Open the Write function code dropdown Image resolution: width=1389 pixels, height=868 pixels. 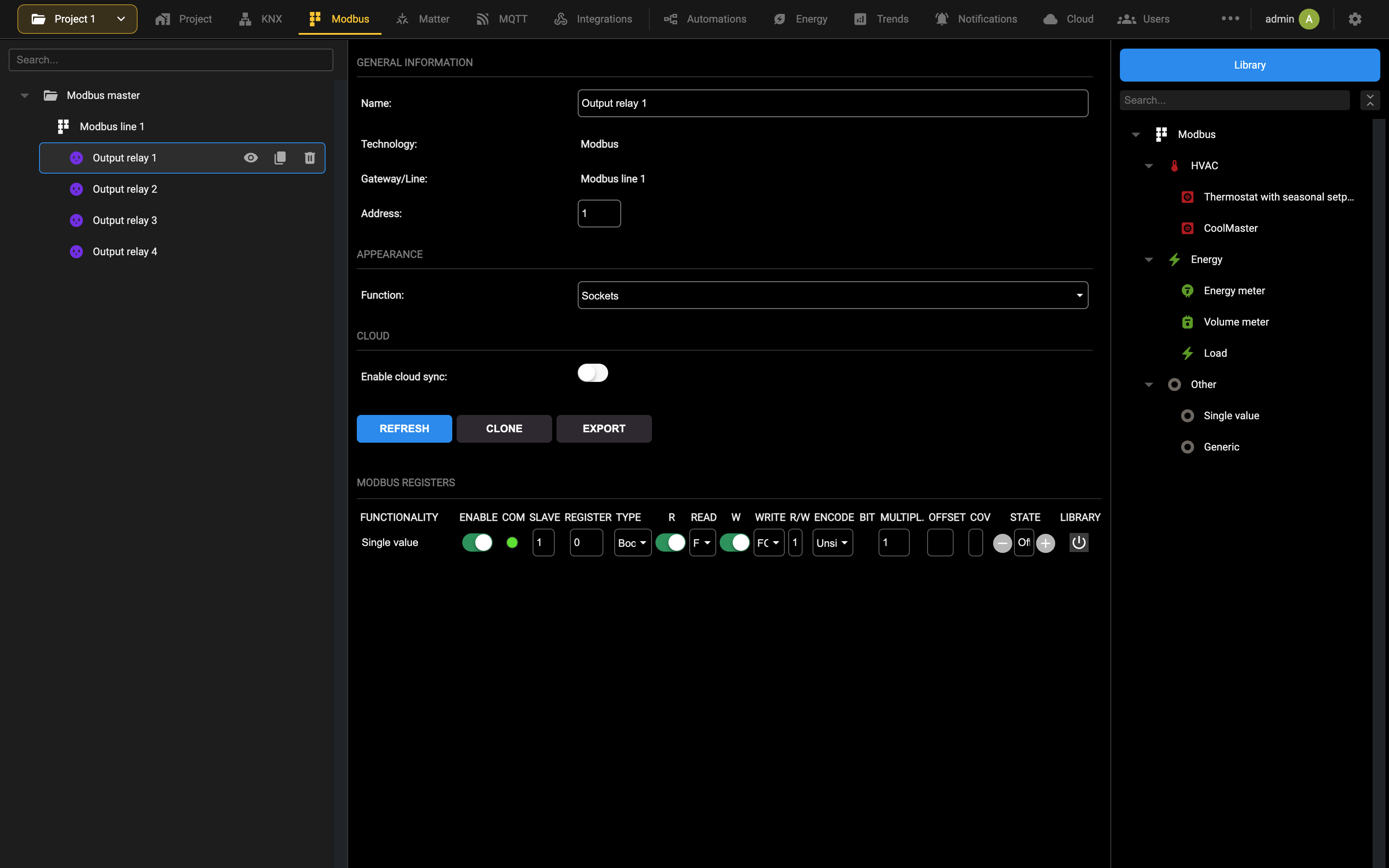tap(769, 543)
